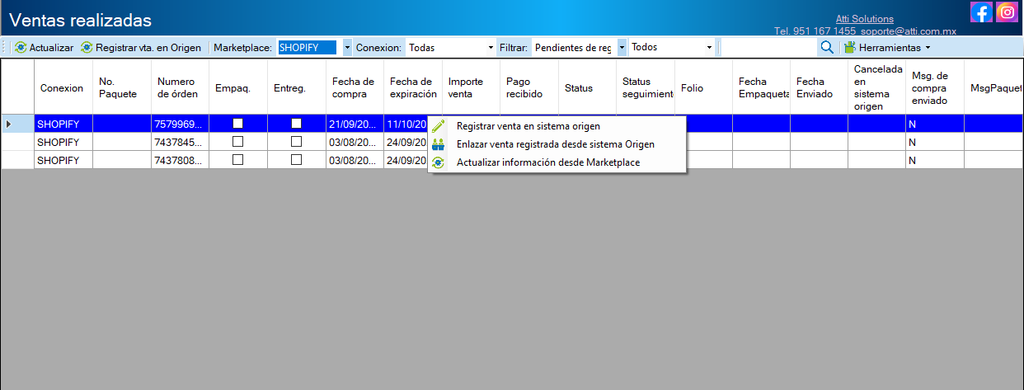Sort by Fecha de expiración header
This screenshot has width=1024, height=390.
pos(413,88)
